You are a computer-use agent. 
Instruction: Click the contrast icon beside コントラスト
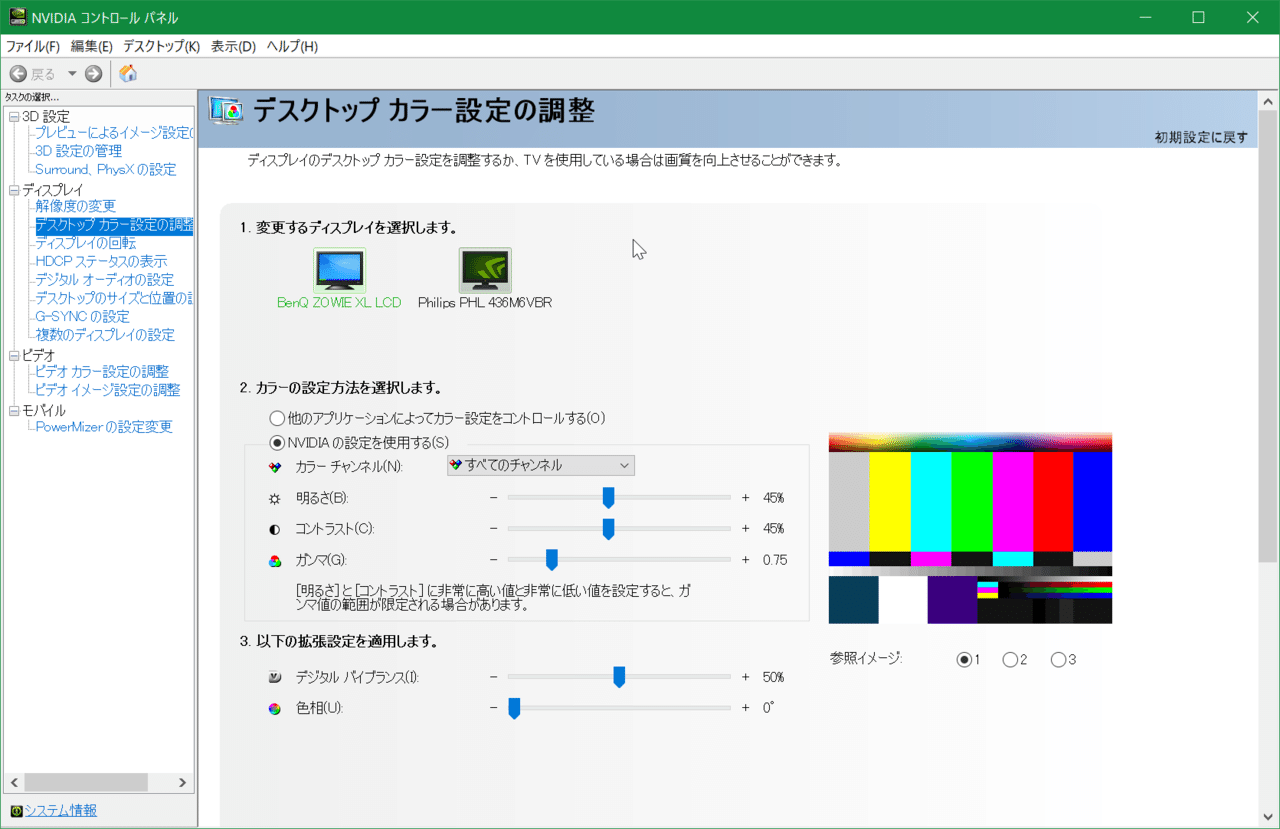click(x=275, y=528)
